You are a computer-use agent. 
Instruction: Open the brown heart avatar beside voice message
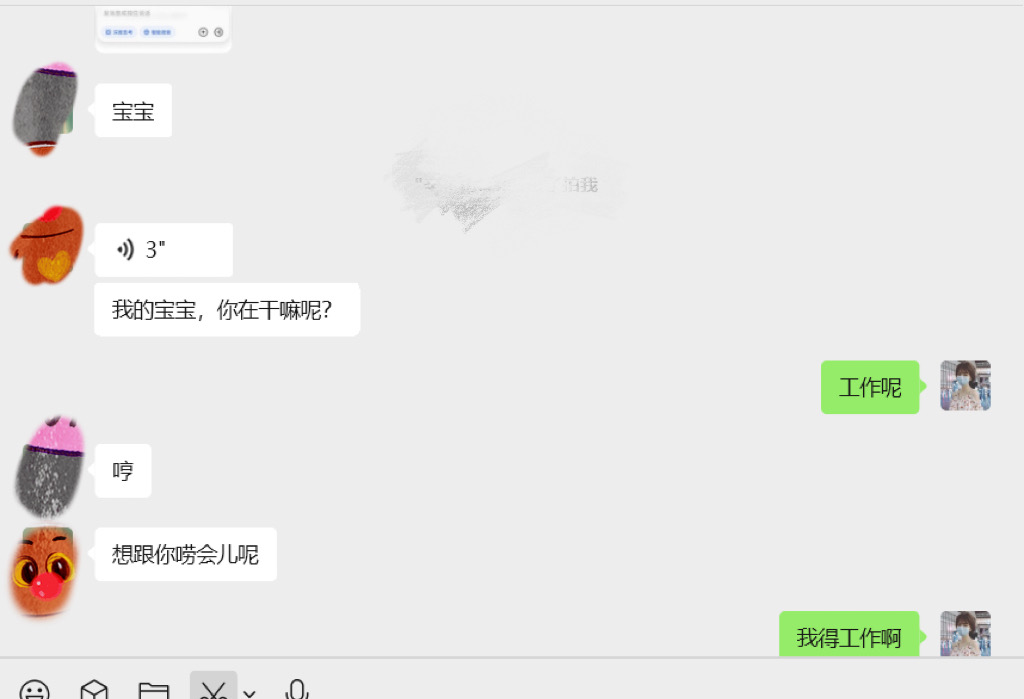click(47, 245)
